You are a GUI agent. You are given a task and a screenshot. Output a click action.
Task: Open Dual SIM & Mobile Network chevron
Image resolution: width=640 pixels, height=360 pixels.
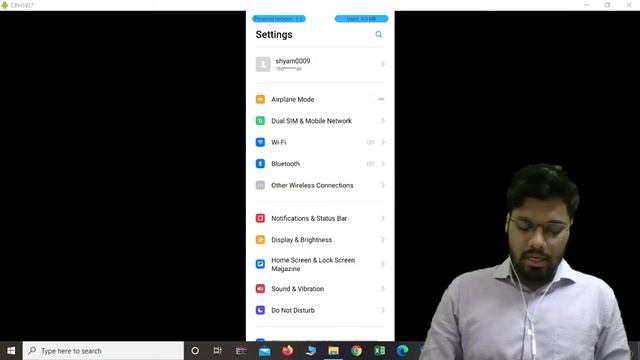click(382, 121)
